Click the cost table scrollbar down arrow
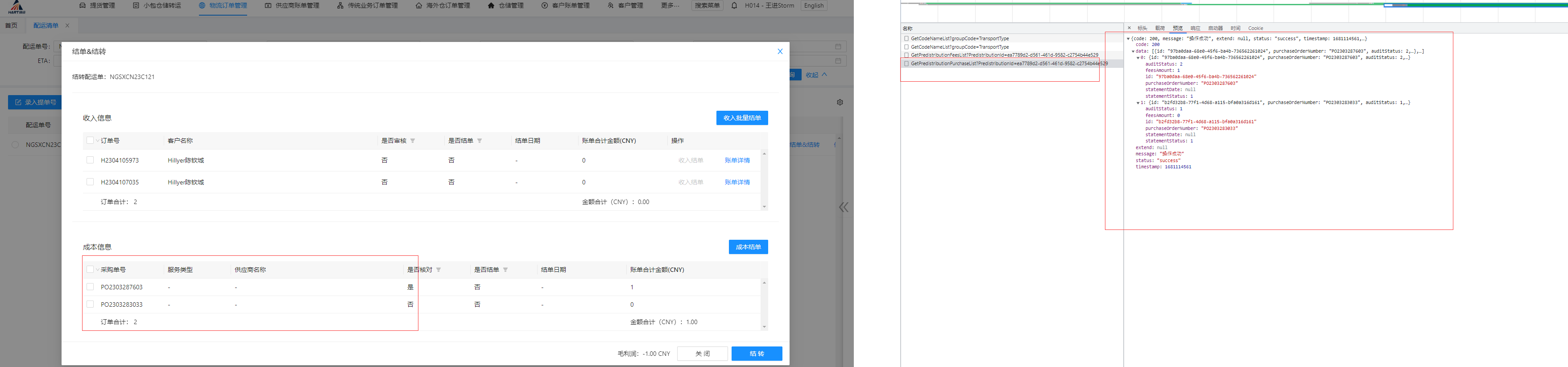Viewport: 1568px width, 367px height. 765,327
